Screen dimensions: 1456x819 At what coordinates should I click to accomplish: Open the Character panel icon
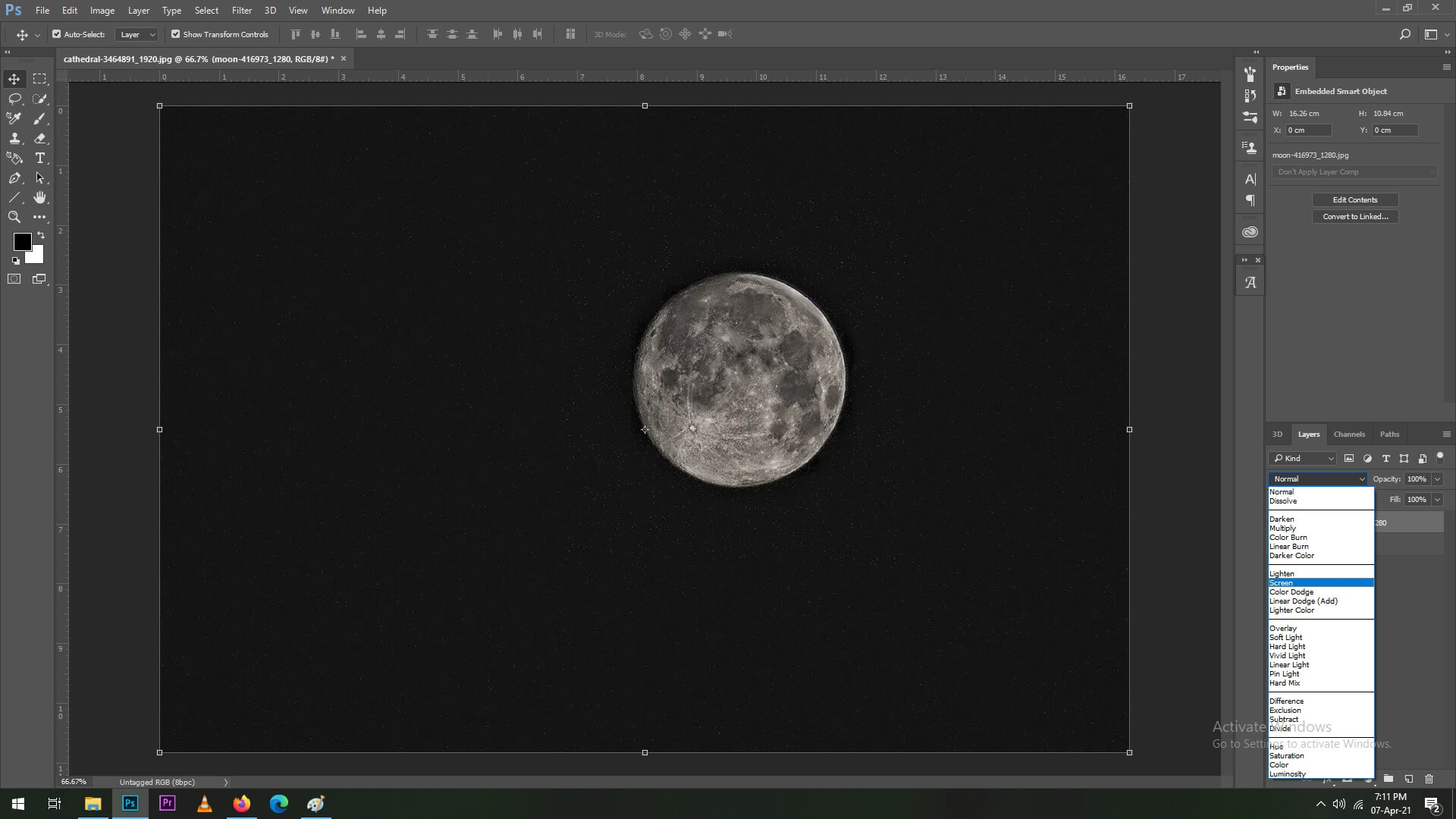pyautogui.click(x=1250, y=179)
